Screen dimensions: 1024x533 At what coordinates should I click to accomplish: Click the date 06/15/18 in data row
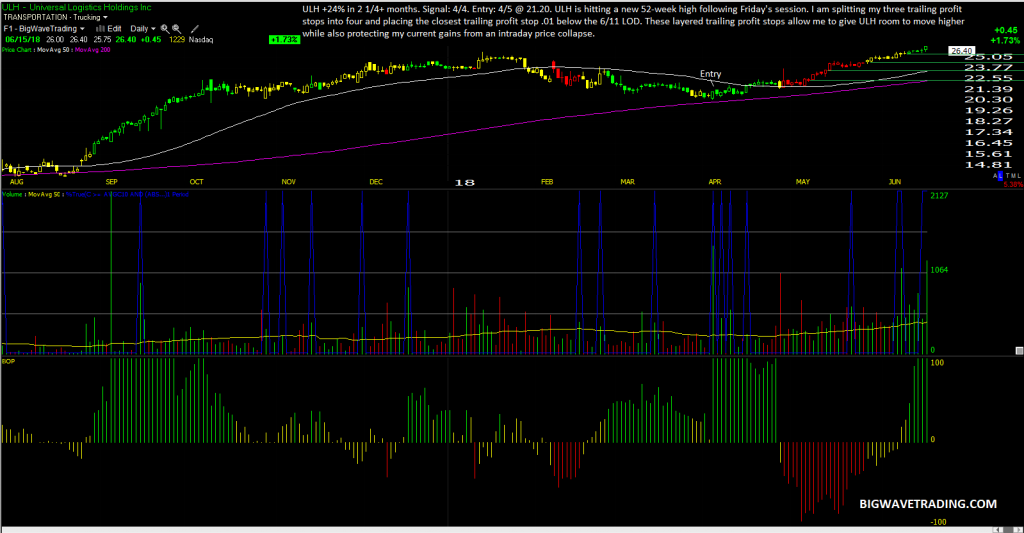[22, 39]
